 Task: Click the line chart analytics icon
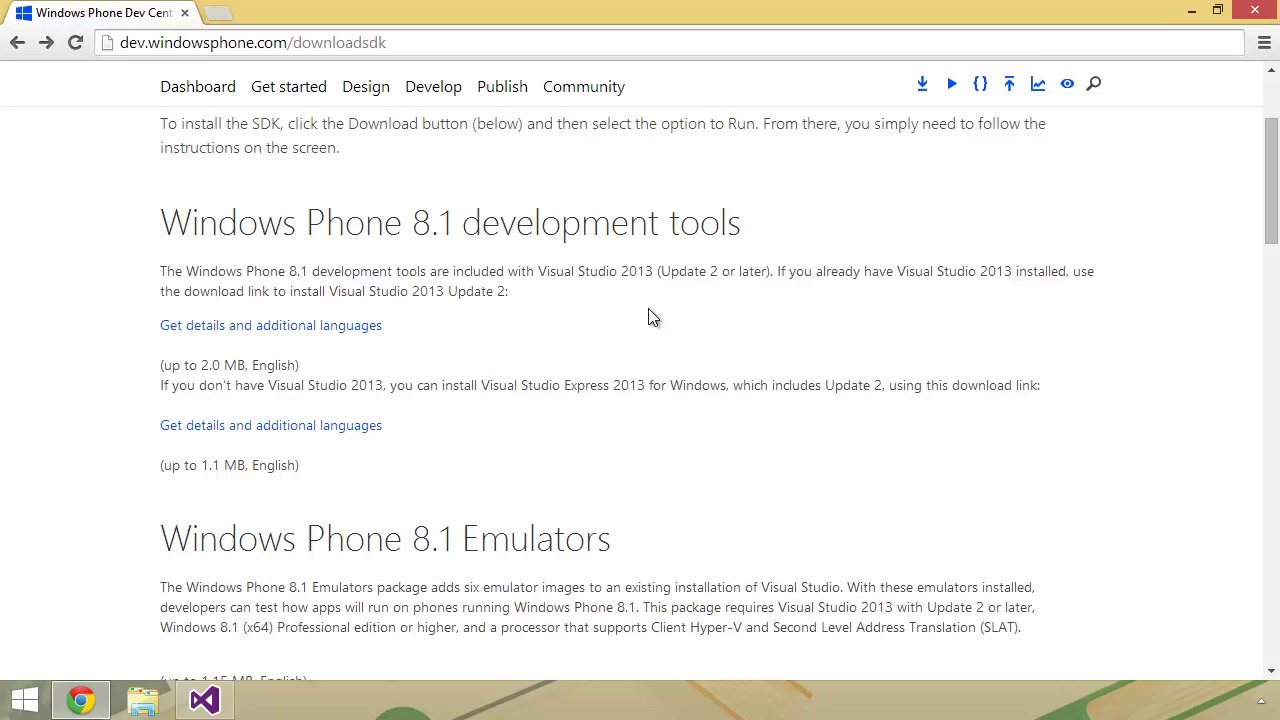coord(1038,84)
